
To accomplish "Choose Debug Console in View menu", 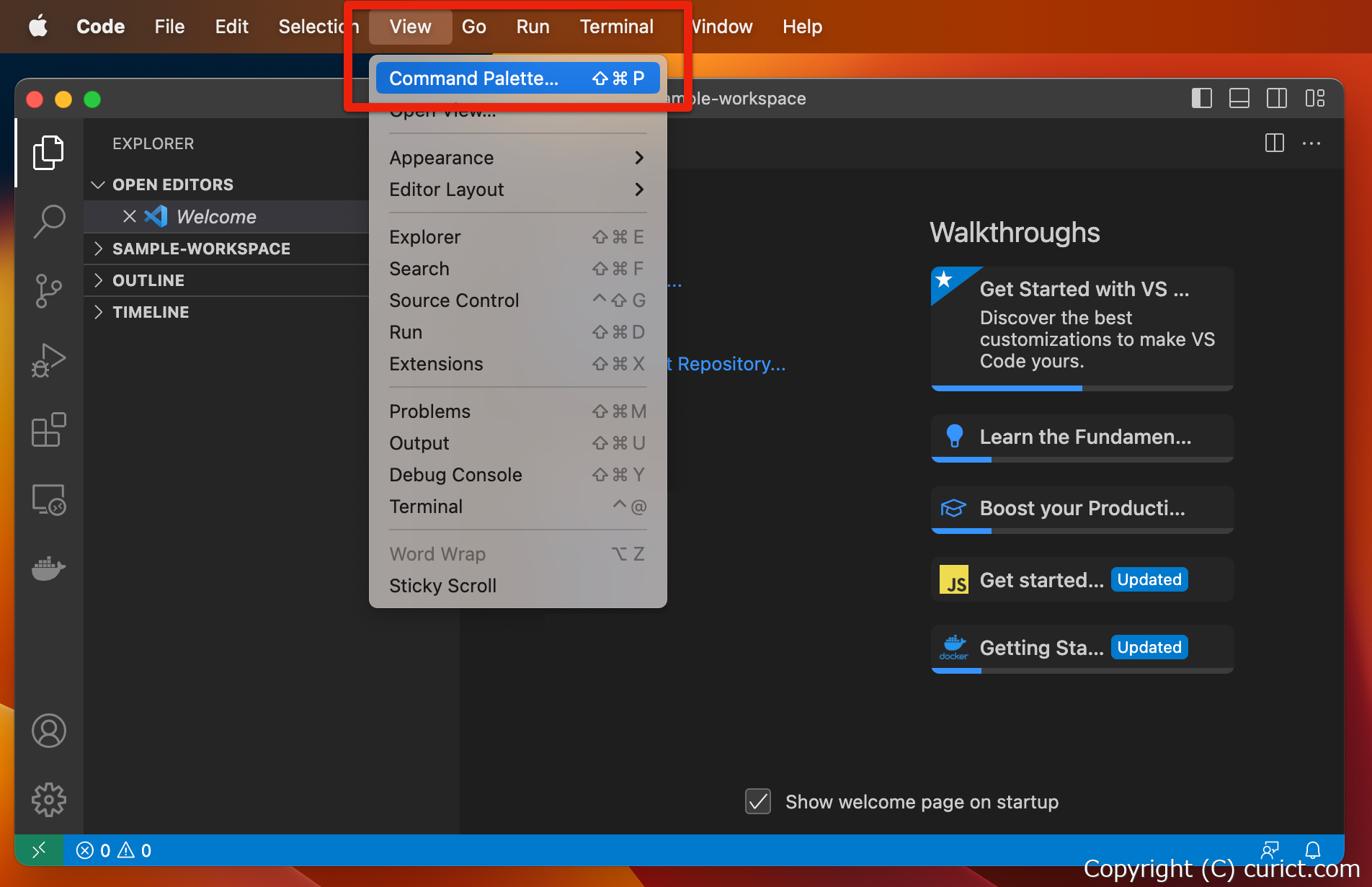I will pyautogui.click(x=517, y=475).
